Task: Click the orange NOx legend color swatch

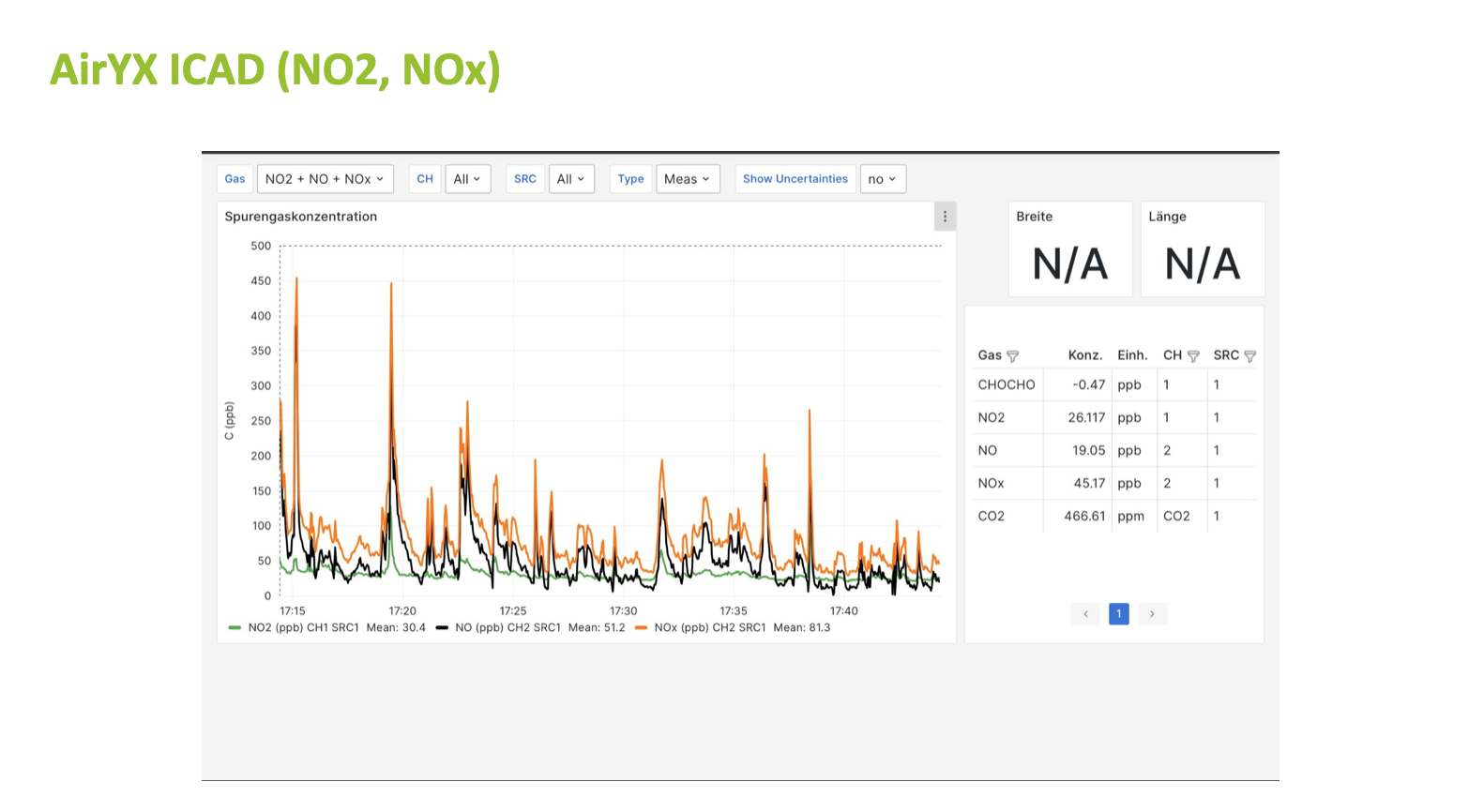Action: [642, 628]
